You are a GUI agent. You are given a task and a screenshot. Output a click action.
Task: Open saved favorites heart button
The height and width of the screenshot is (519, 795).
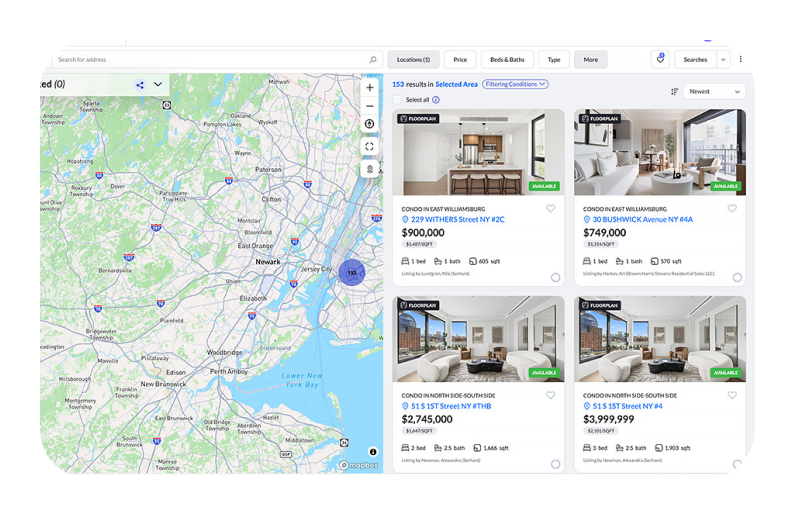[x=660, y=59]
